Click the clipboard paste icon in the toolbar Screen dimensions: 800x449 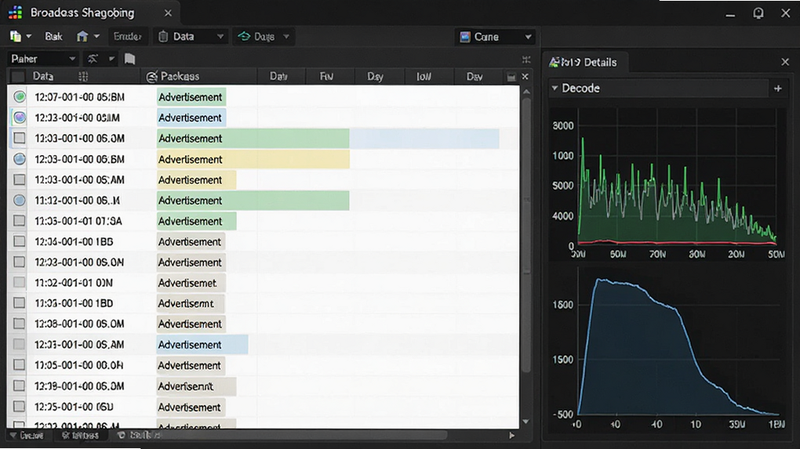click(x=16, y=36)
